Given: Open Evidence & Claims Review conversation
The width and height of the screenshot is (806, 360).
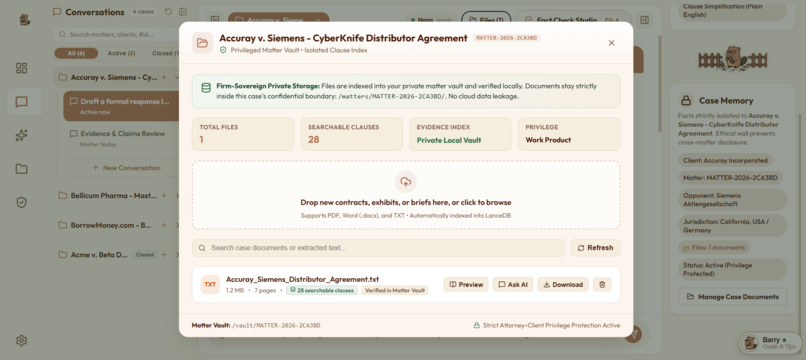Looking at the screenshot, I should (x=121, y=138).
